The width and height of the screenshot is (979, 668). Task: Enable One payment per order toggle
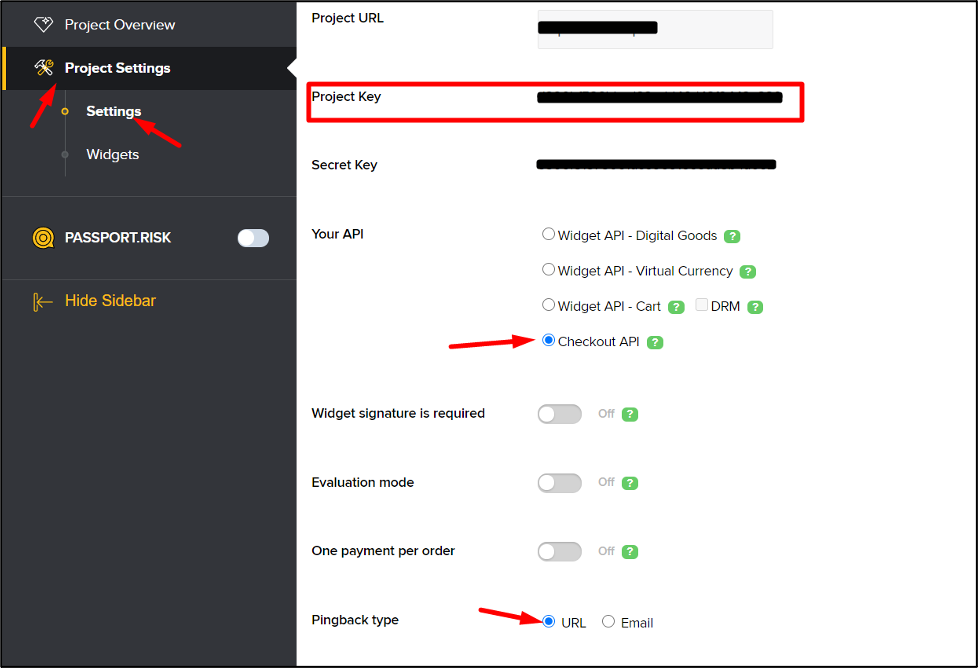(x=559, y=552)
